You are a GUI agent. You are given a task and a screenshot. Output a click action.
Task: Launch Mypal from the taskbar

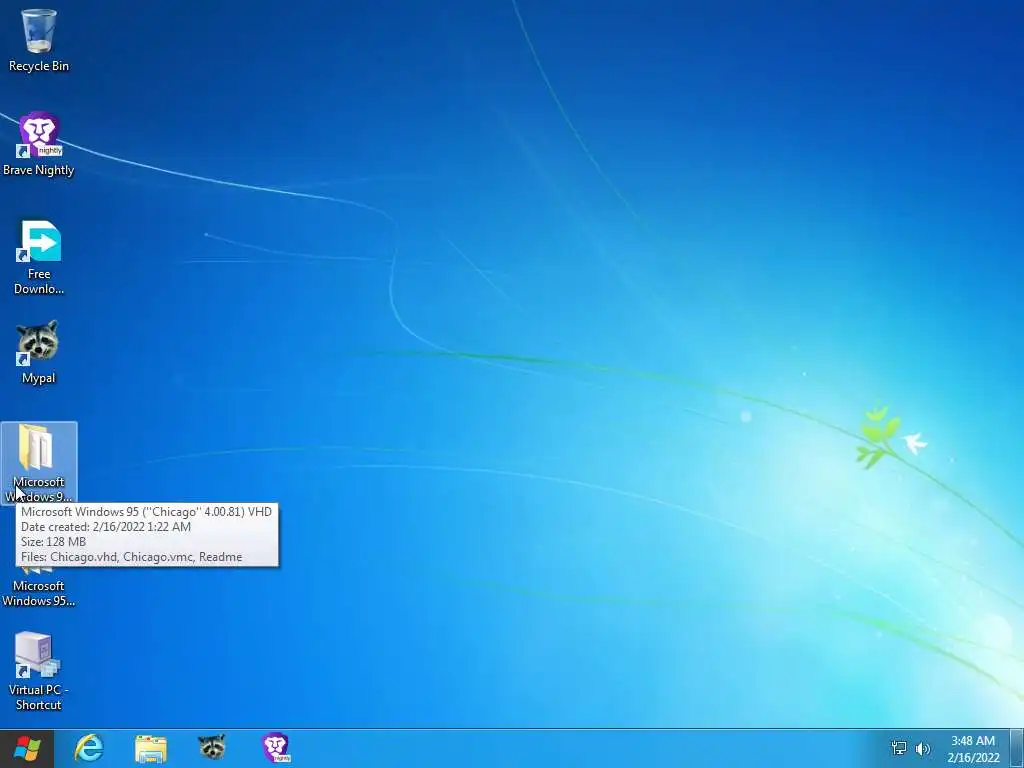coord(212,748)
